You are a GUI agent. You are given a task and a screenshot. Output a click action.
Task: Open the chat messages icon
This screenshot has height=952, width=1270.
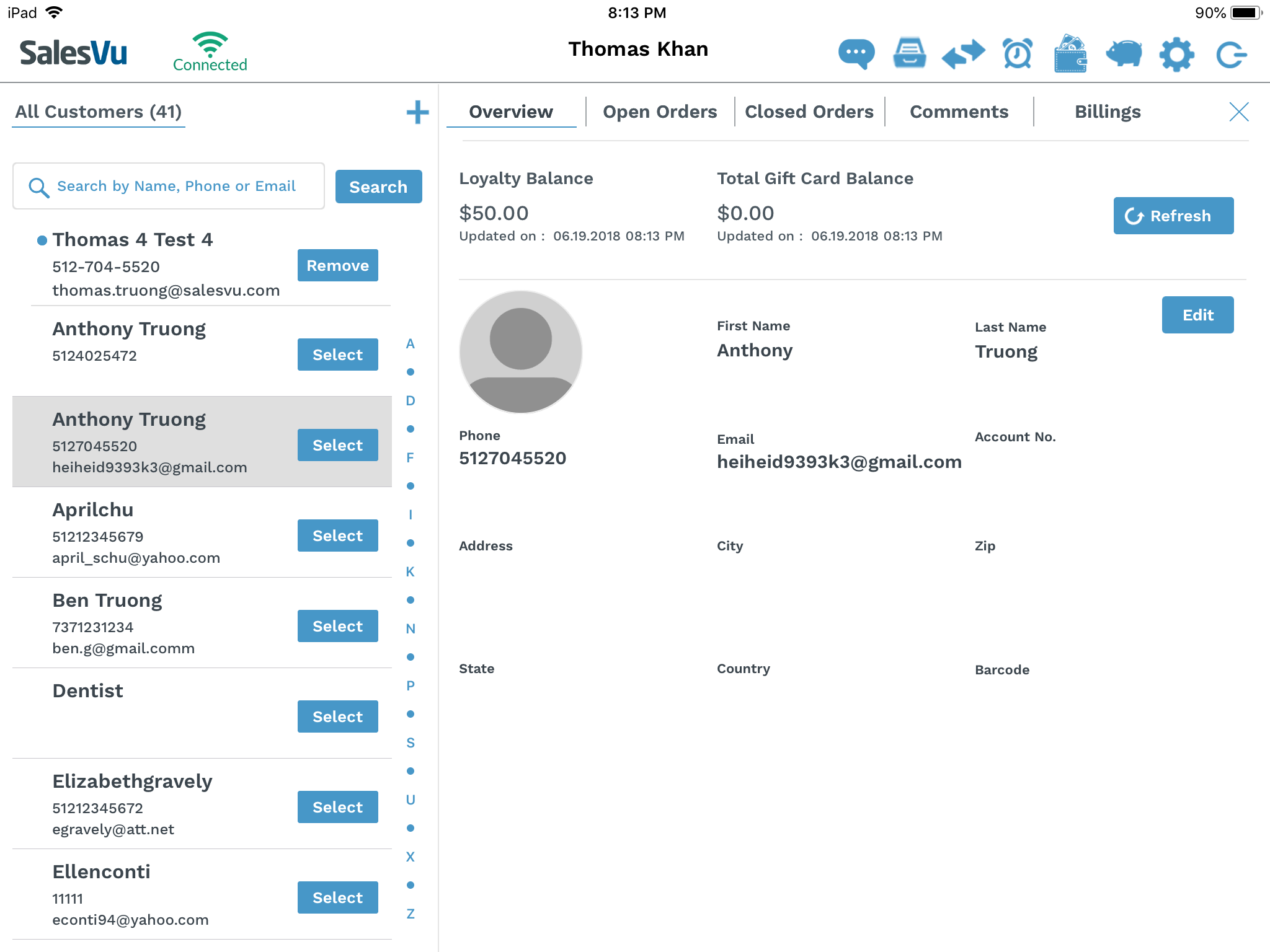(x=856, y=54)
